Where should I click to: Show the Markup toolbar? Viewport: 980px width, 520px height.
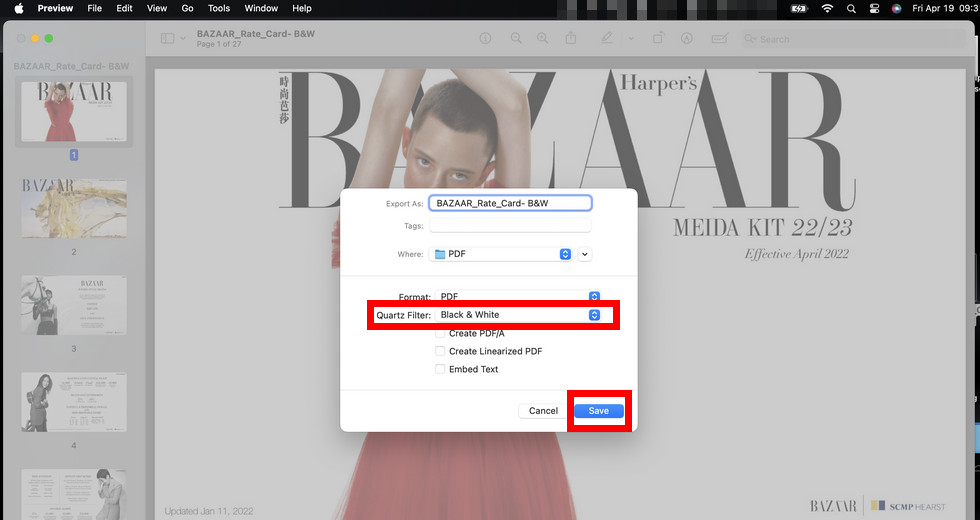tap(687, 38)
